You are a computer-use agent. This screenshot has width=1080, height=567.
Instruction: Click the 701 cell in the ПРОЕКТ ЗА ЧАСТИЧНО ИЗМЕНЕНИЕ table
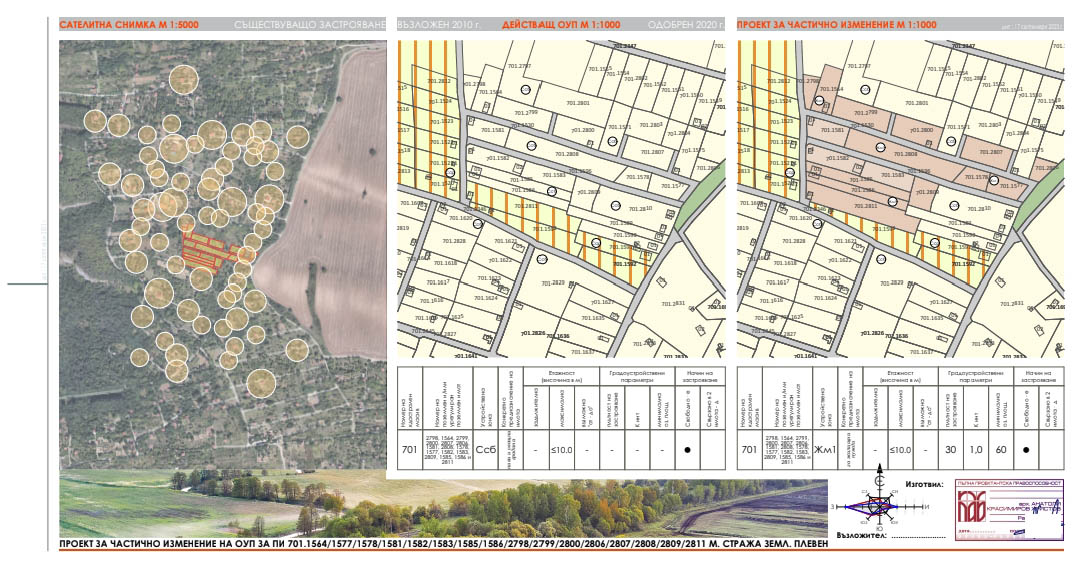[x=749, y=450]
